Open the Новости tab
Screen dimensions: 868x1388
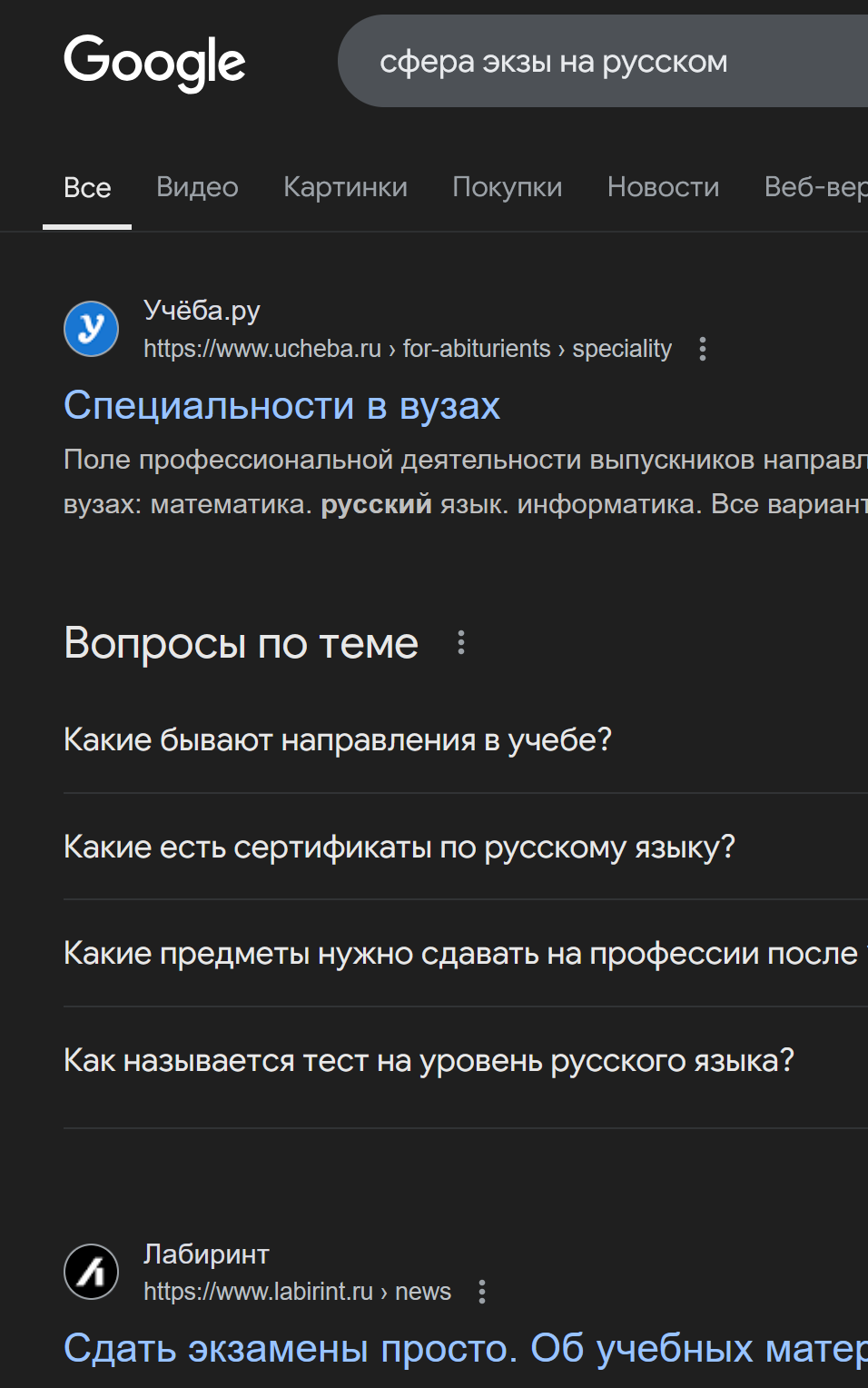[663, 187]
